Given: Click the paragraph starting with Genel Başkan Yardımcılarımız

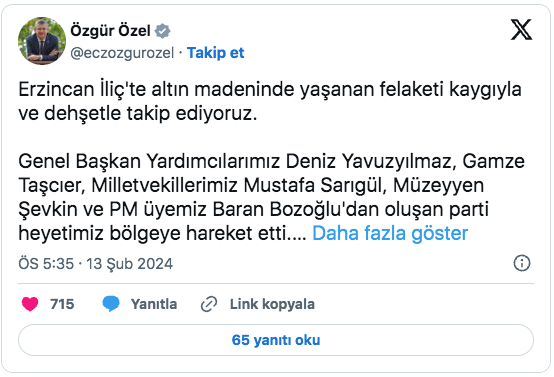Looking at the screenshot, I should click(271, 197).
